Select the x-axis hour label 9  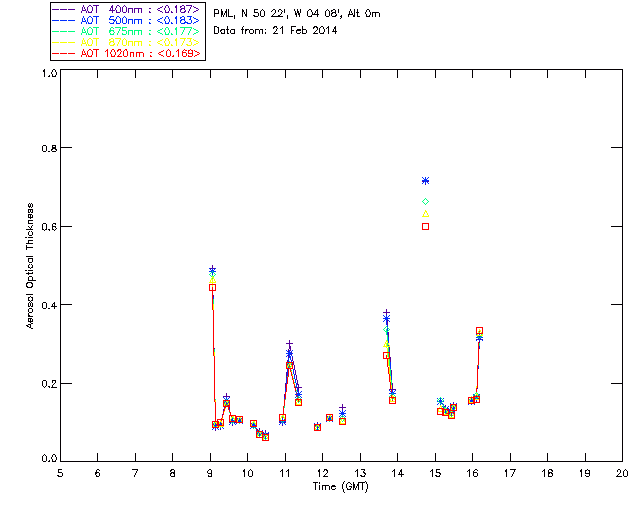click(x=210, y=473)
